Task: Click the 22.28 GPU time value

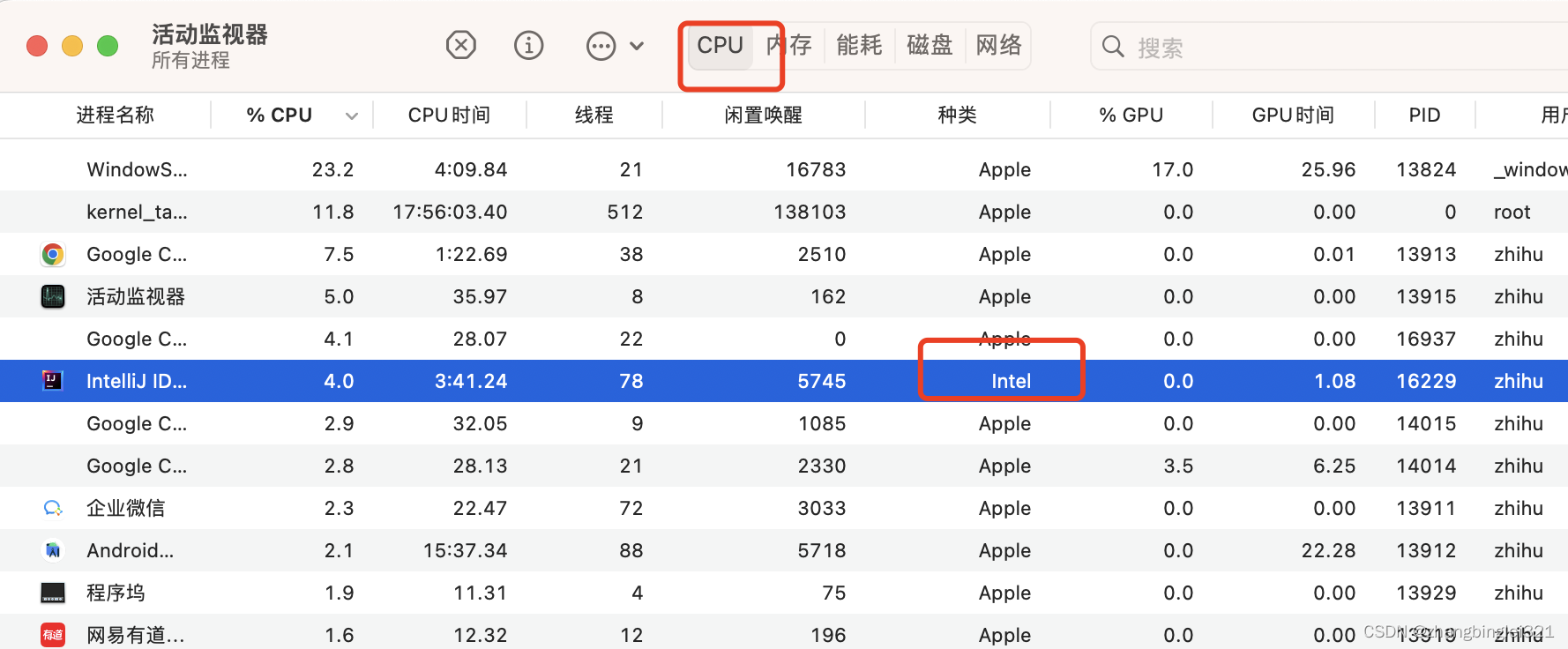Action: coord(1328,550)
